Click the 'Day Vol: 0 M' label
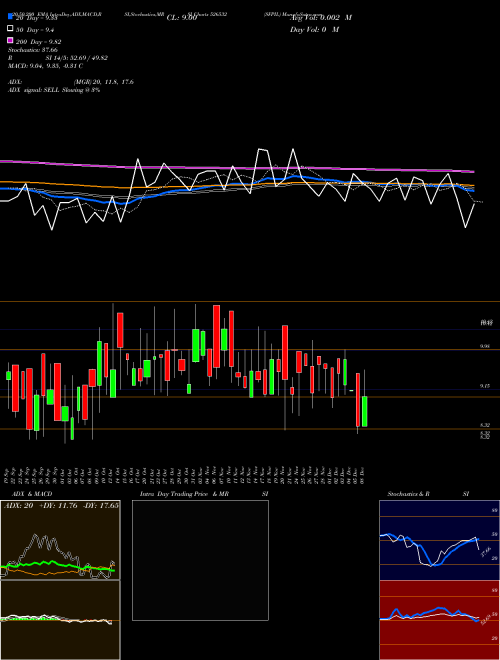The image size is (500, 660). (x=314, y=29)
